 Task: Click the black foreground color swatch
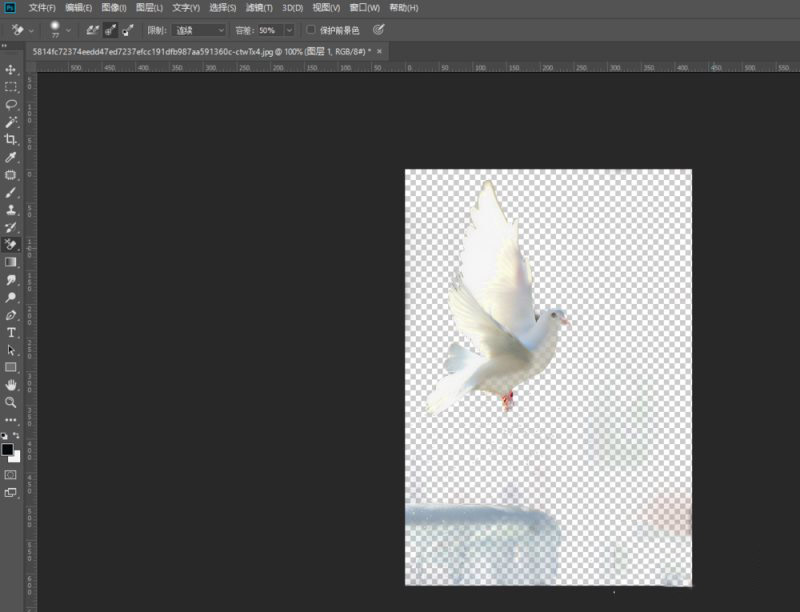point(8,450)
